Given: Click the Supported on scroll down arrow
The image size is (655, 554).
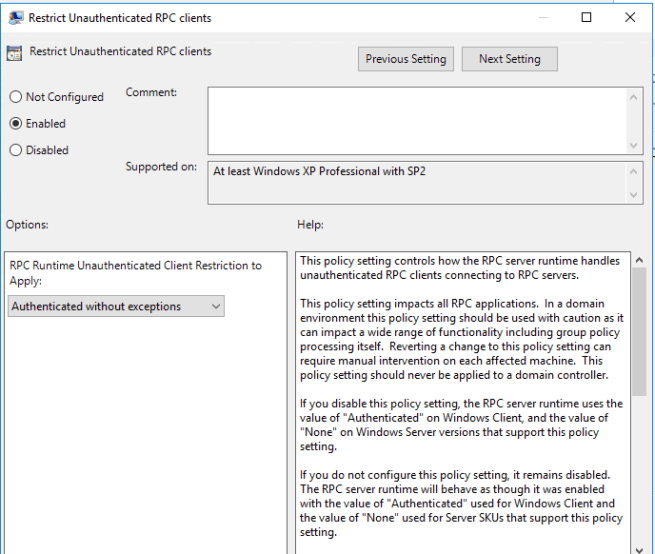Looking at the screenshot, I should click(634, 195).
